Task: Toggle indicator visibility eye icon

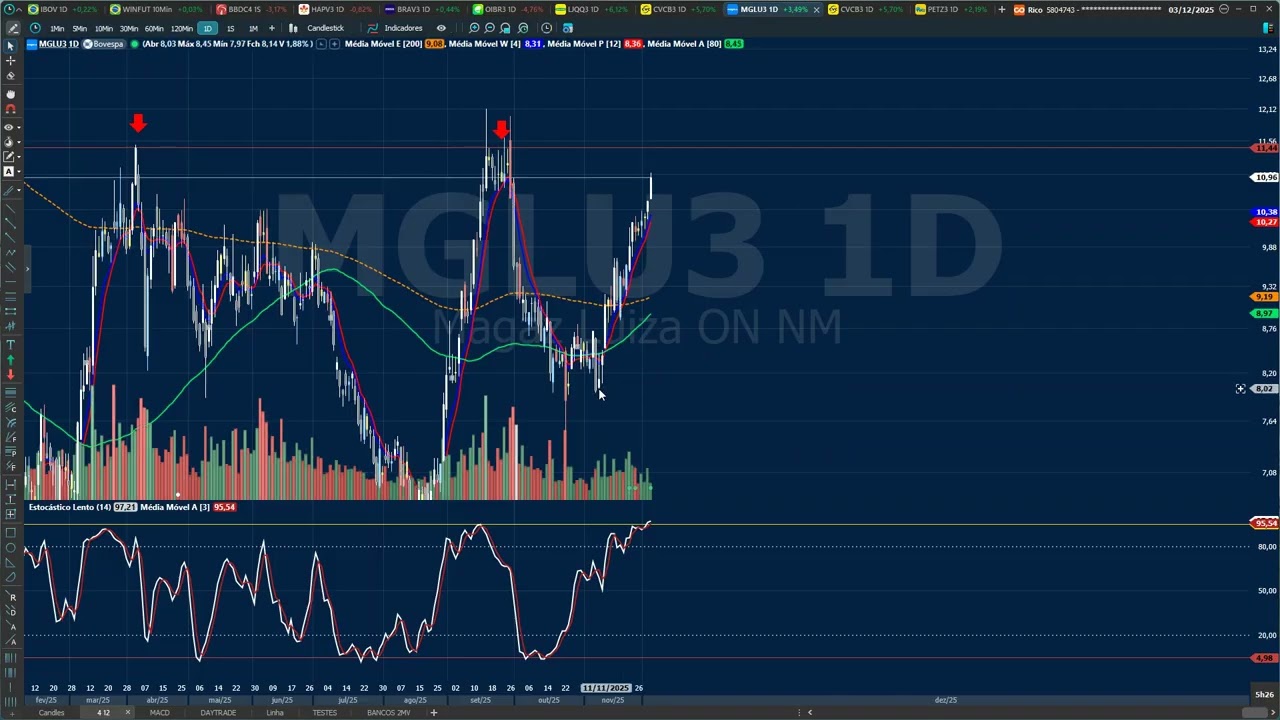Action: (440, 28)
